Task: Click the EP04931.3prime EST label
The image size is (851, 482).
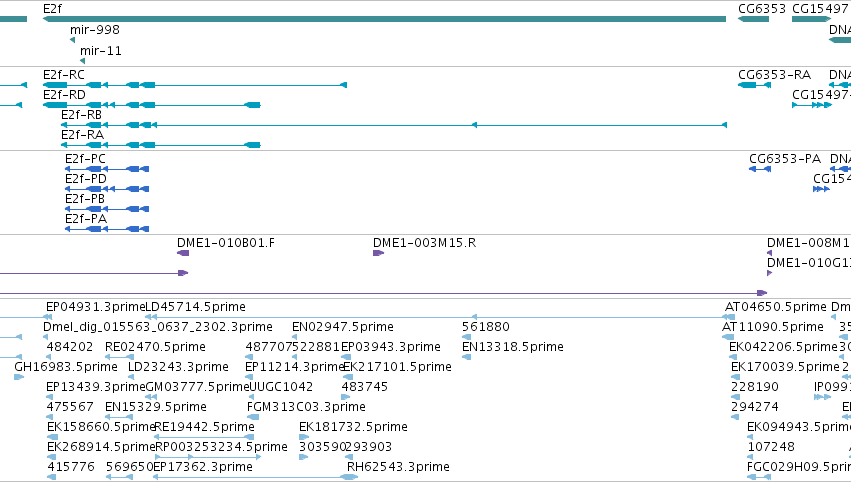Action: pyautogui.click(x=95, y=307)
